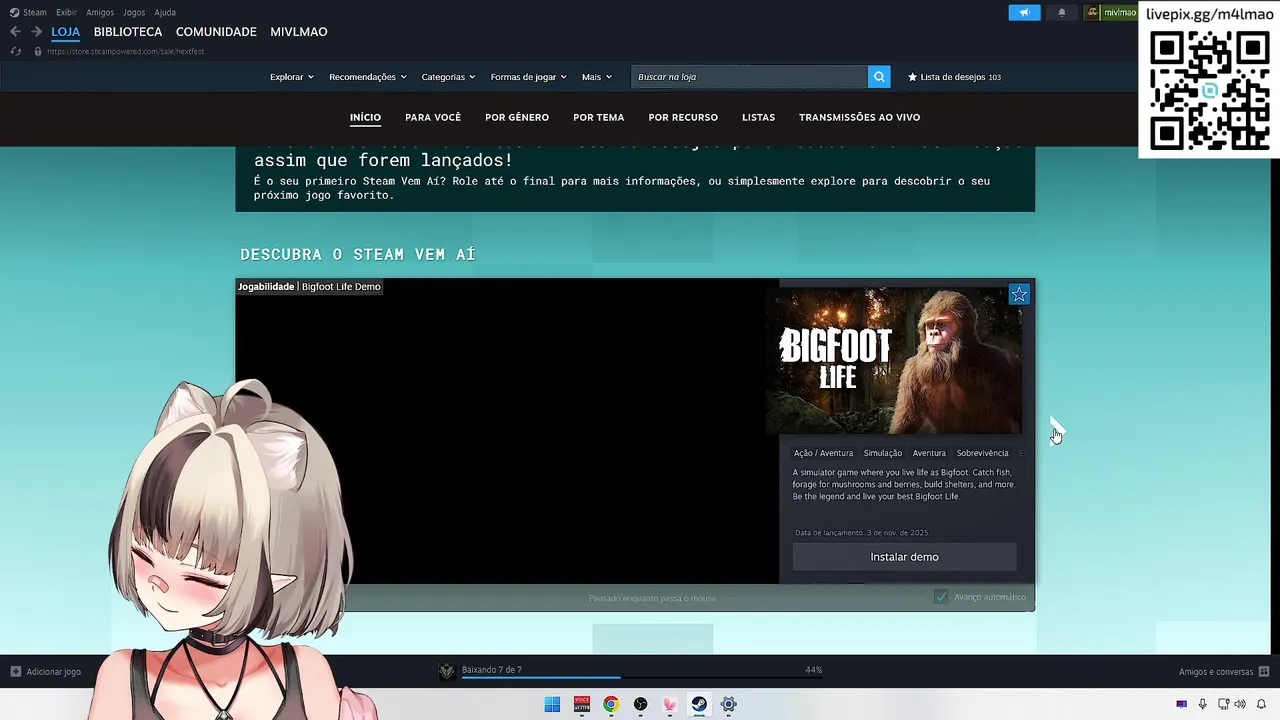
Task: Click Instalar demo button
Action: pyautogui.click(x=904, y=557)
